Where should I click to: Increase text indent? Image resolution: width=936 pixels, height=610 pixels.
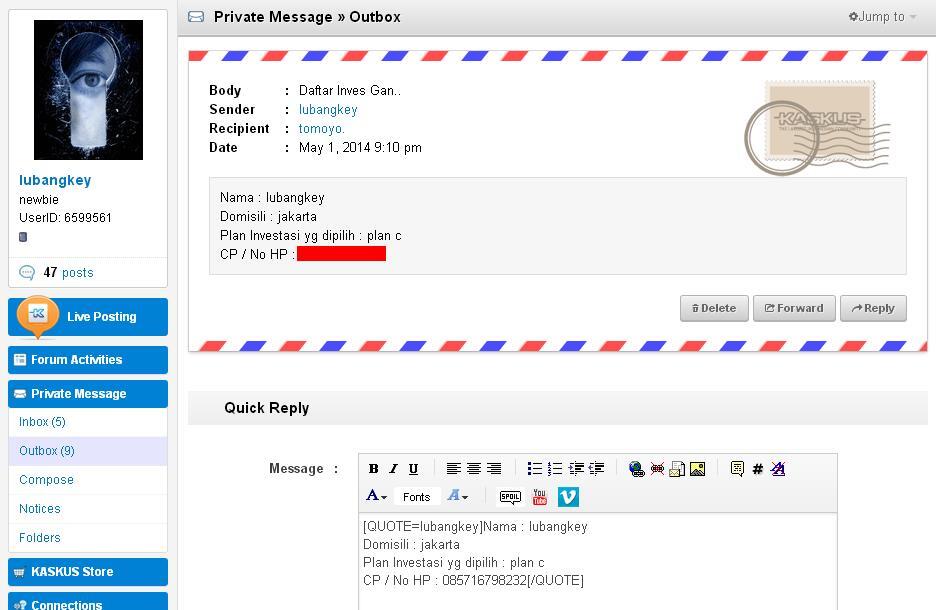576,469
